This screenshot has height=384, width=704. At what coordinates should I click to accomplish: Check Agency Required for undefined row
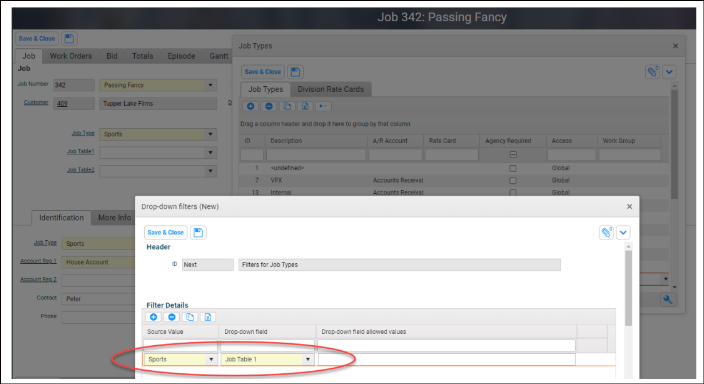click(x=513, y=168)
